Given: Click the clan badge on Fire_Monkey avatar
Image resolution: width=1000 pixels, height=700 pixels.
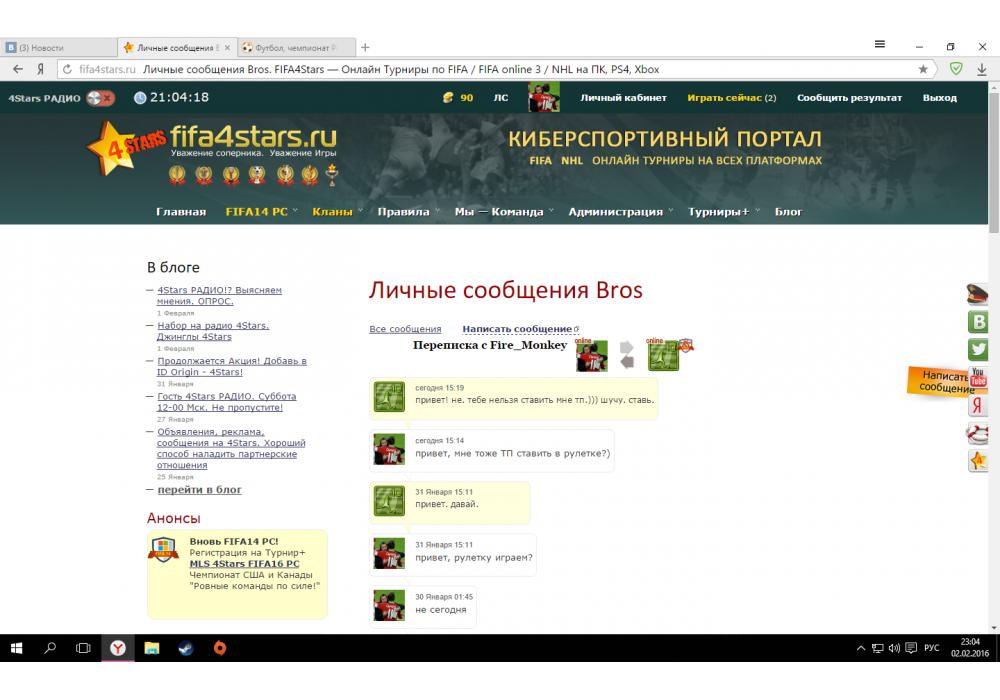Looking at the screenshot, I should point(686,345).
